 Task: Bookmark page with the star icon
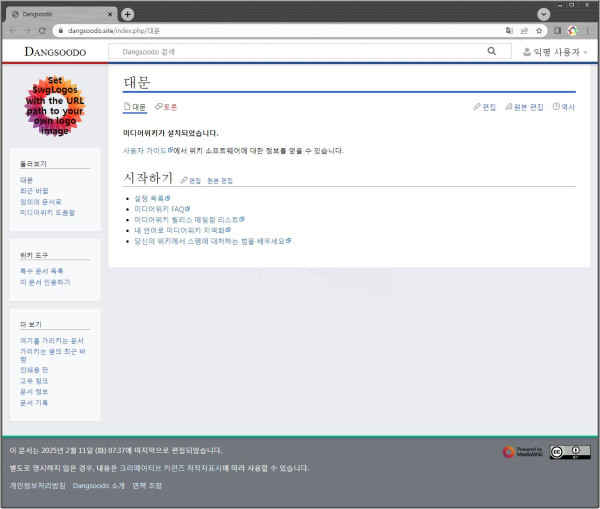pyautogui.click(x=539, y=31)
